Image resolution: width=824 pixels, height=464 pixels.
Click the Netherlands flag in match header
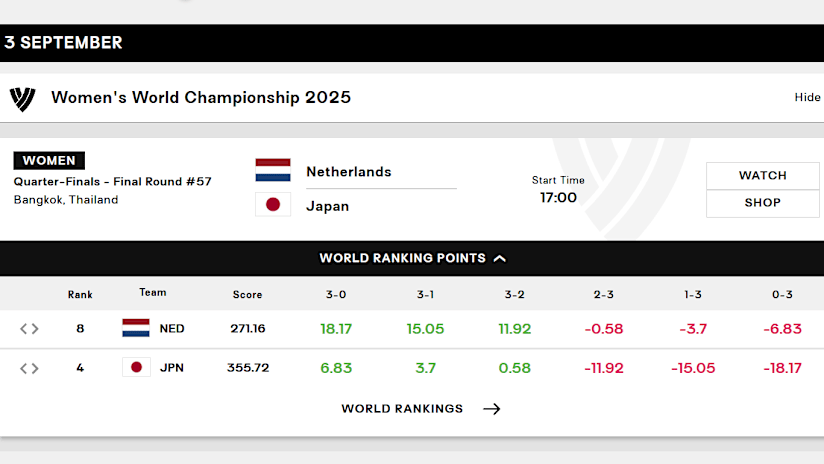click(273, 171)
